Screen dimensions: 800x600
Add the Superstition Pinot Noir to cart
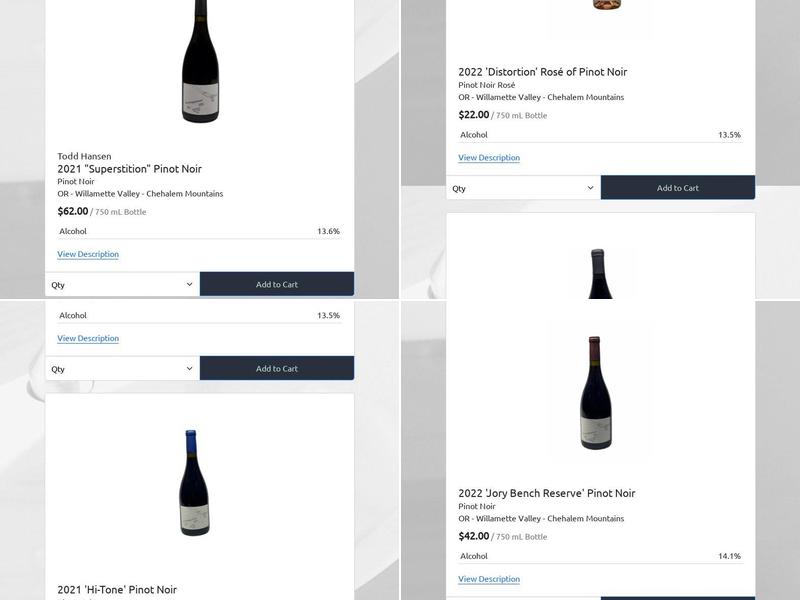[x=276, y=283]
